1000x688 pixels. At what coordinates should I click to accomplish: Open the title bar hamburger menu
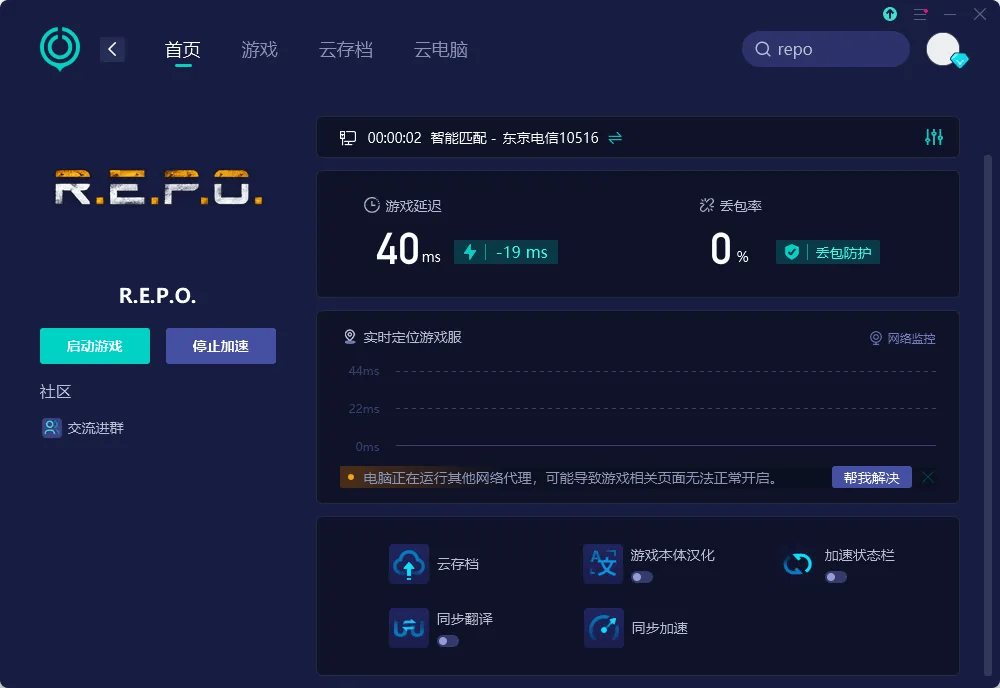tap(920, 14)
